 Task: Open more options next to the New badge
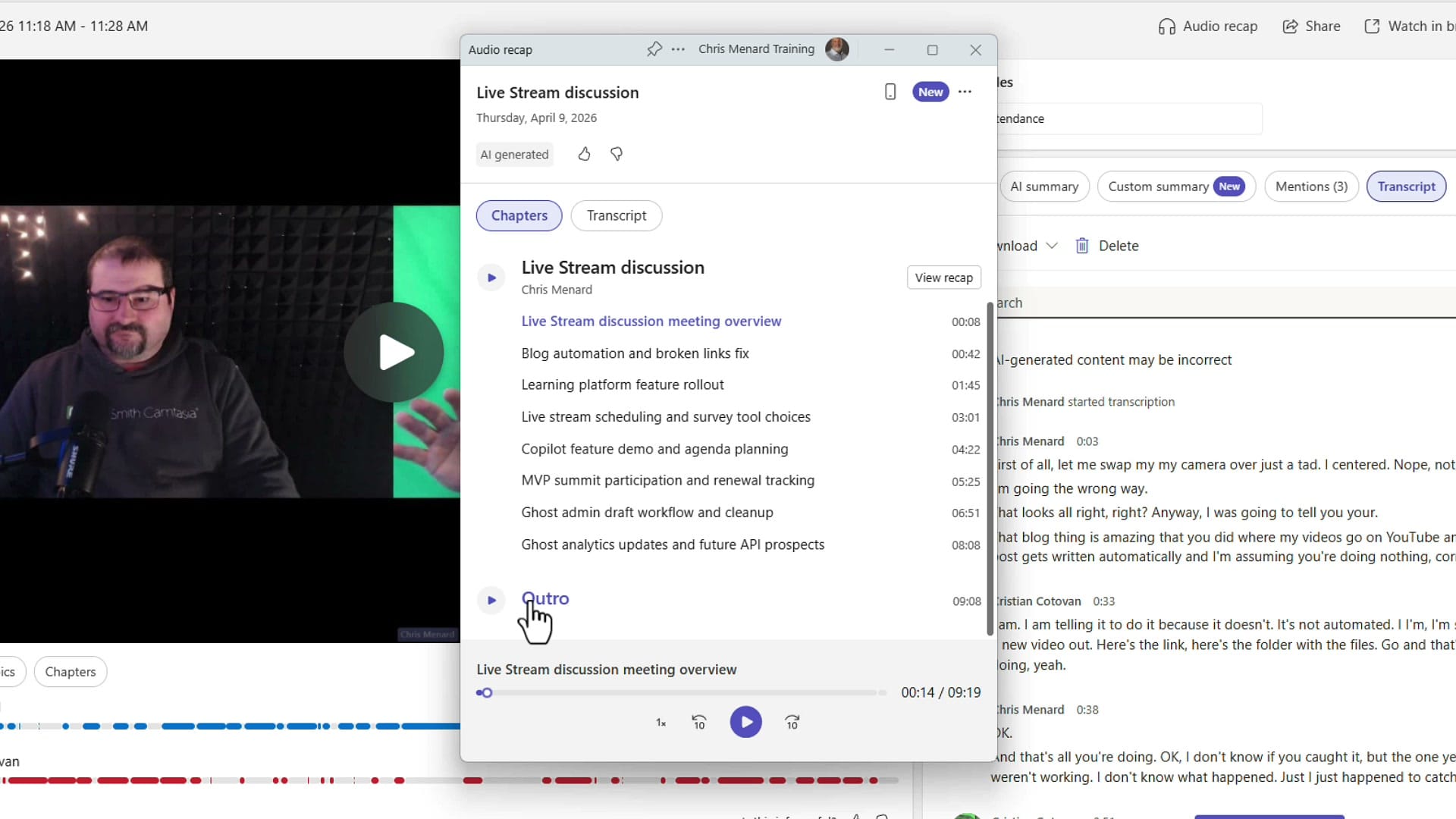click(x=965, y=91)
